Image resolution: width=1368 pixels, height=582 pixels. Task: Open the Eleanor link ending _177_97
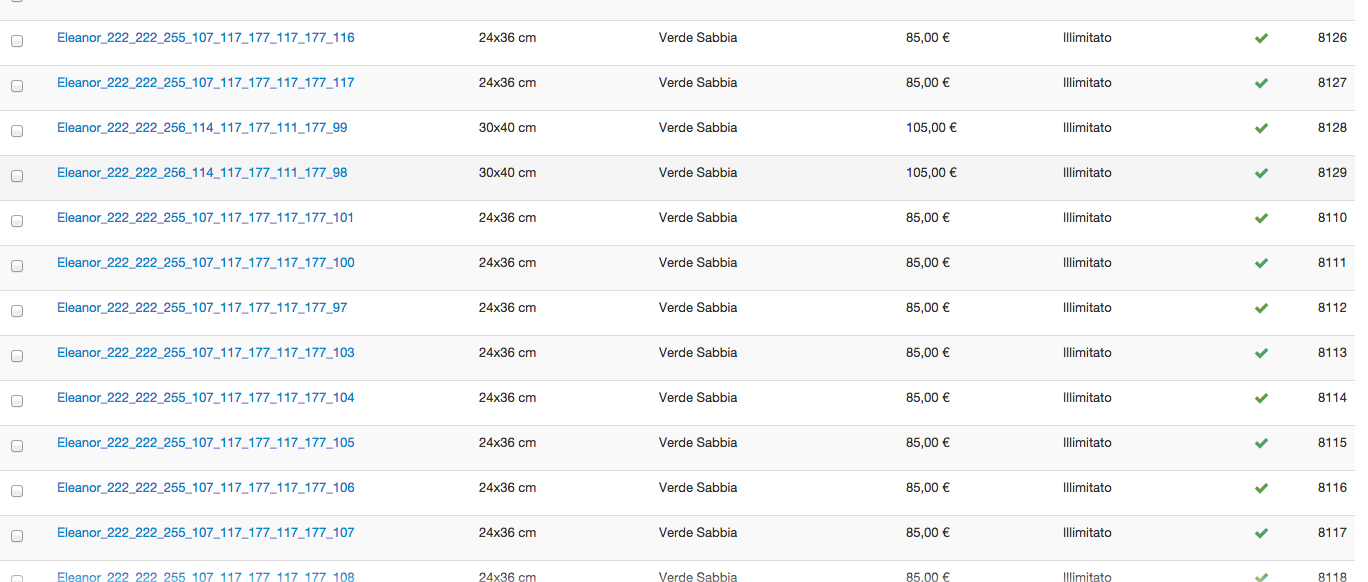pyautogui.click(x=202, y=308)
